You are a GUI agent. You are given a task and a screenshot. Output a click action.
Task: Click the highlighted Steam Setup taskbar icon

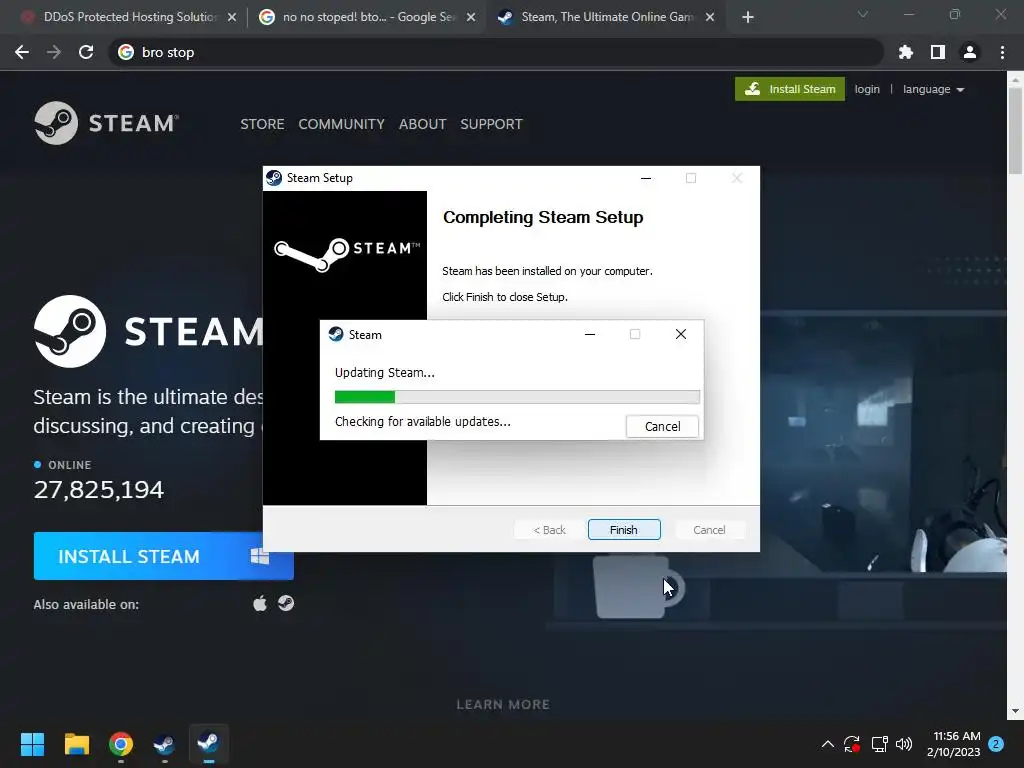(208, 744)
